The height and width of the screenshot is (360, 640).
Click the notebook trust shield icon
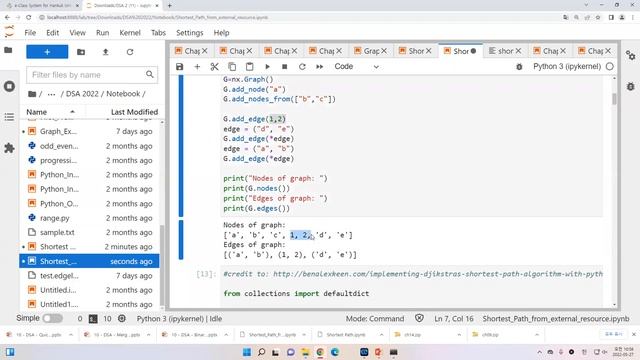pyautogui.click(x=419, y=318)
